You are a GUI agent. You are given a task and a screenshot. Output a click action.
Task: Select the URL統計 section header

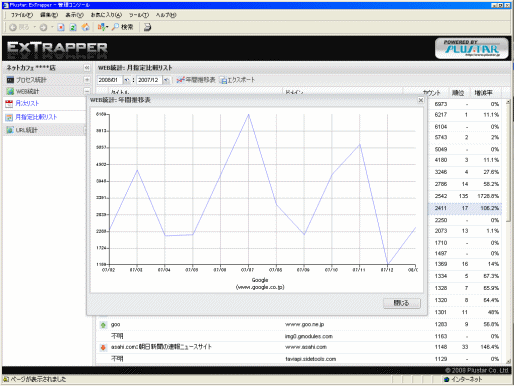pos(45,130)
